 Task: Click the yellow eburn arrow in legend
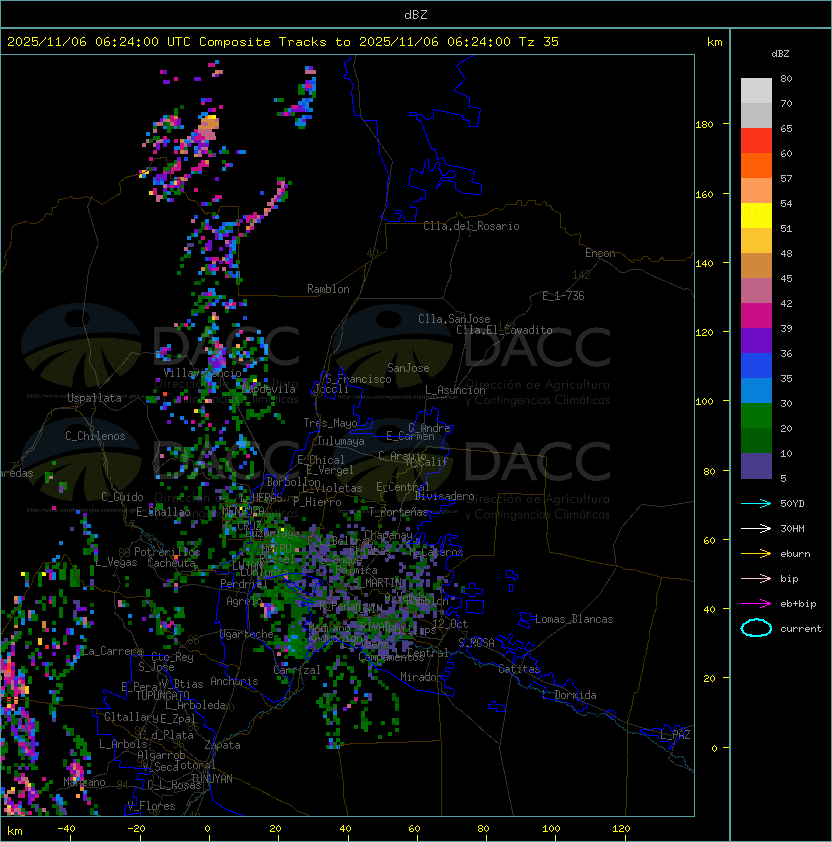[756, 554]
